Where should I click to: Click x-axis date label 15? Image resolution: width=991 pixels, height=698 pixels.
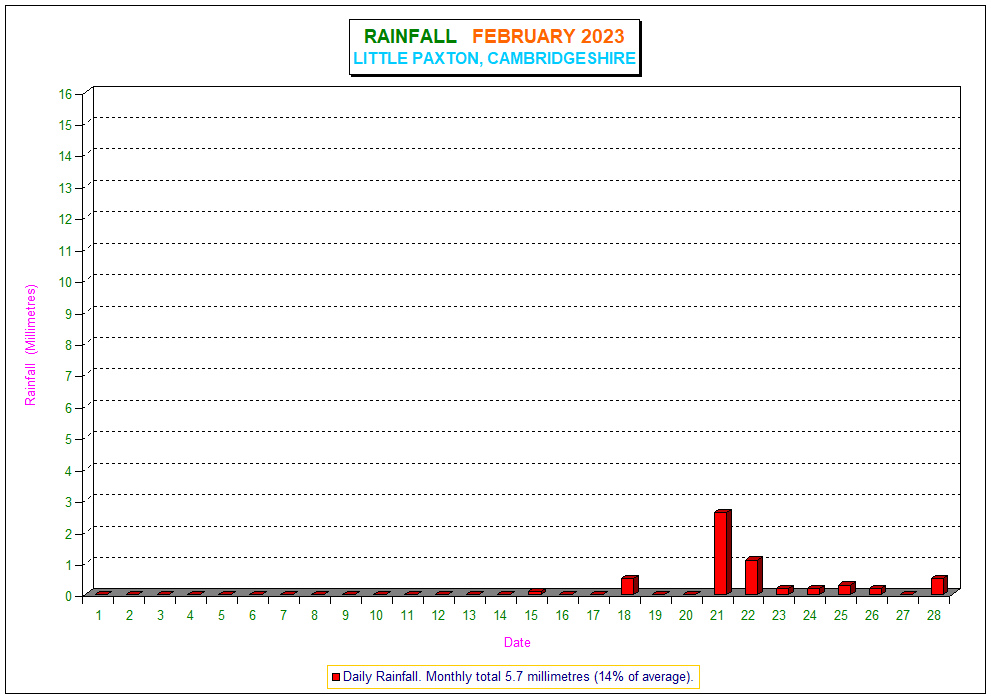(532, 616)
